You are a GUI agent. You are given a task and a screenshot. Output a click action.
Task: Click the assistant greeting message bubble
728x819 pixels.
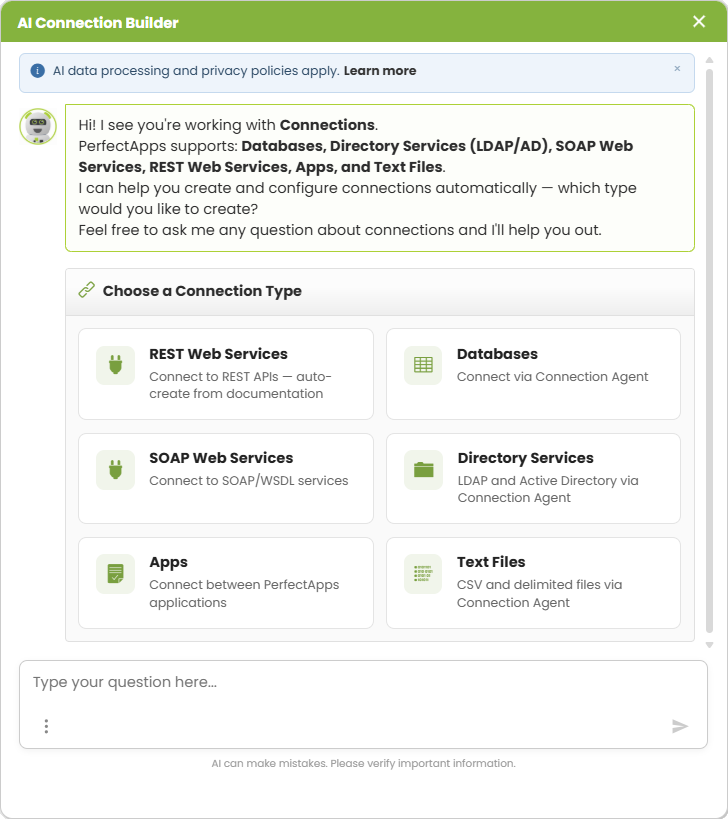tap(380, 178)
